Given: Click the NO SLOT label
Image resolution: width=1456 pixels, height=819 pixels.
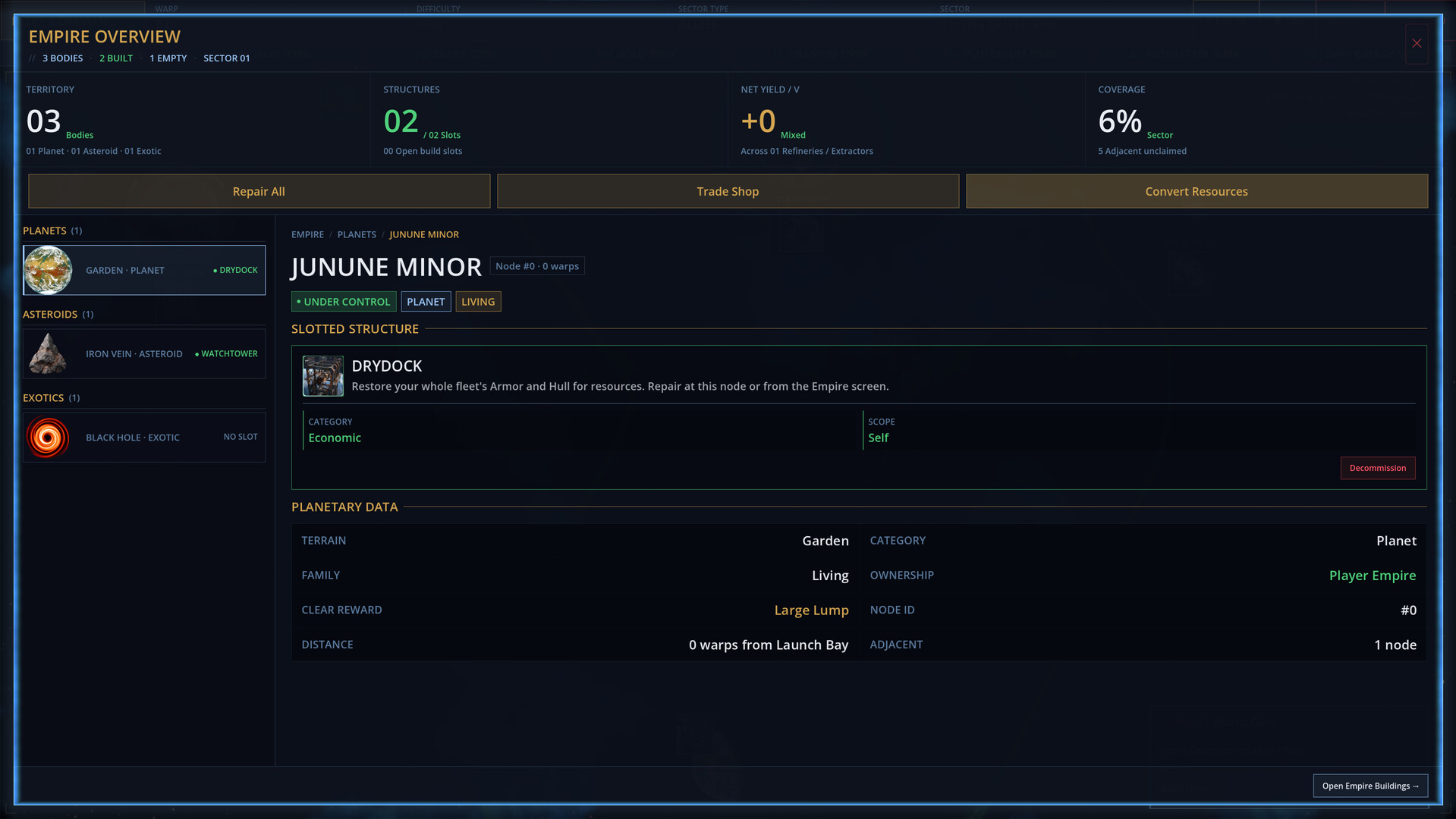Looking at the screenshot, I should [241, 437].
